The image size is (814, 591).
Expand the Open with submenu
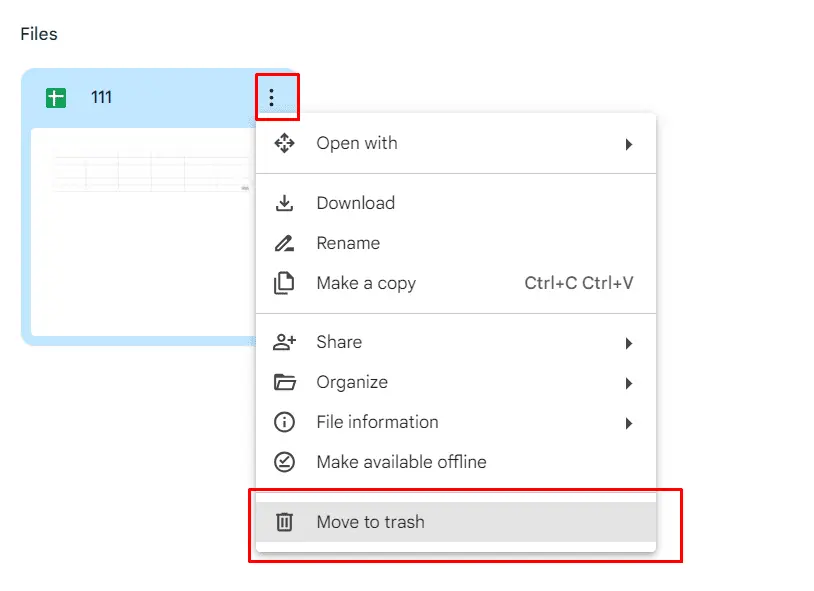click(x=630, y=143)
